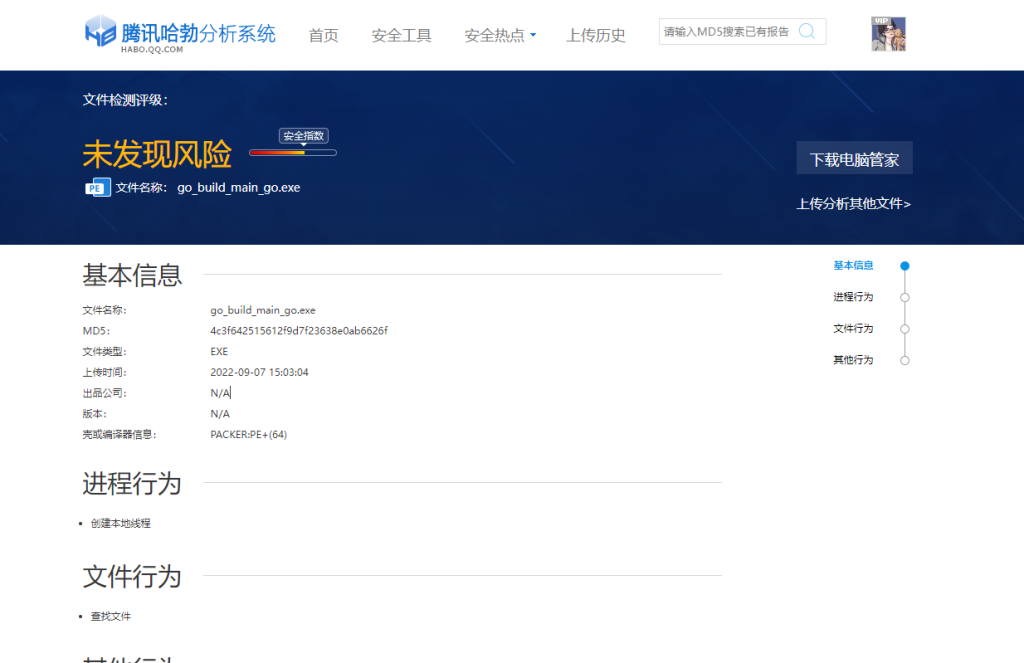Image resolution: width=1024 pixels, height=663 pixels.
Task: Jump to 文件行为 using the sidebar link
Action: click(852, 329)
